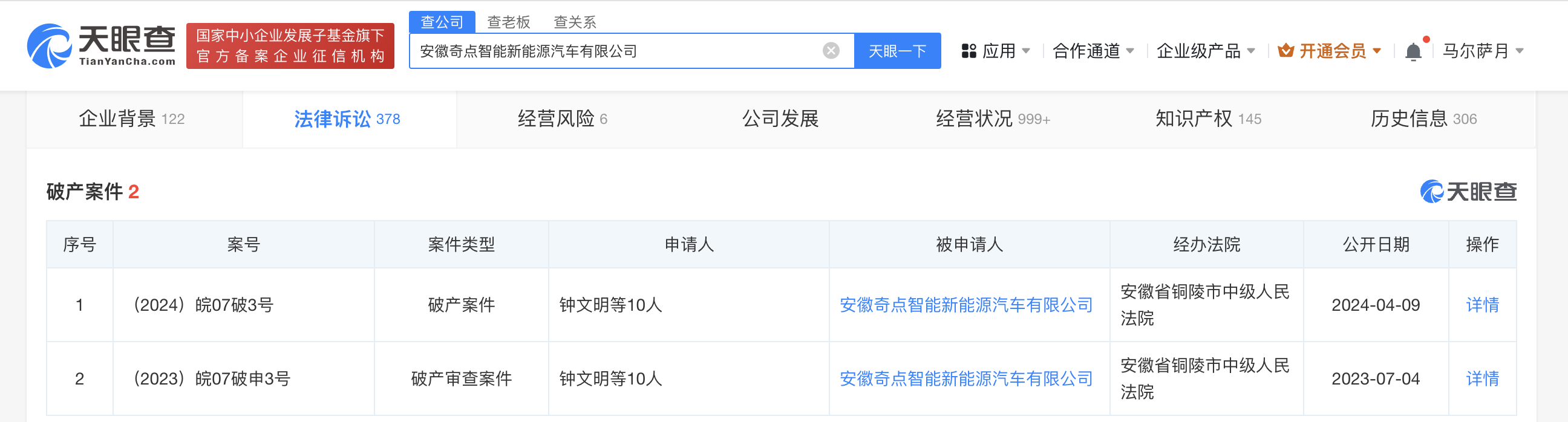Click the company link in row 1

(966, 305)
